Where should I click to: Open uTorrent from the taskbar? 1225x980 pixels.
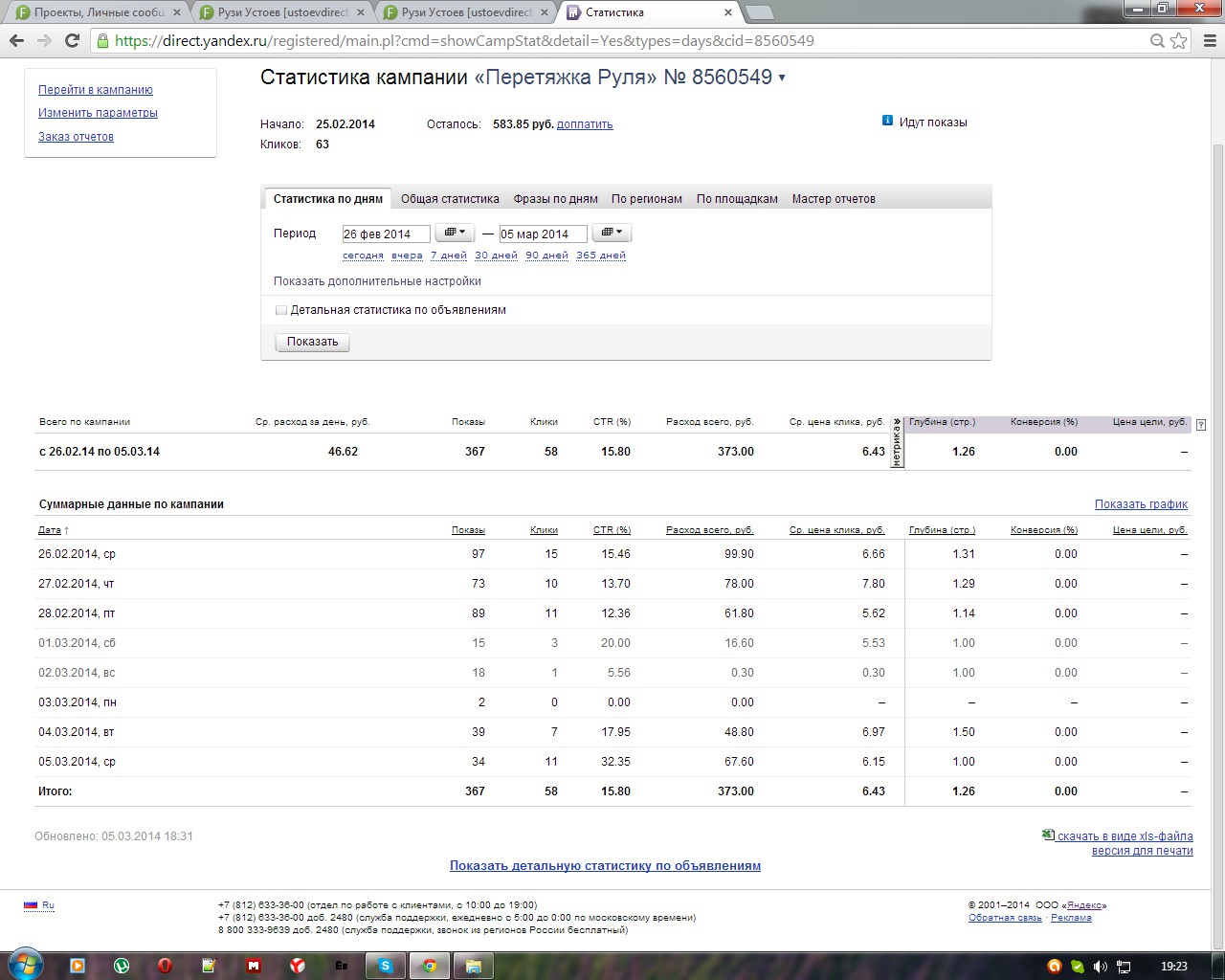click(x=122, y=966)
